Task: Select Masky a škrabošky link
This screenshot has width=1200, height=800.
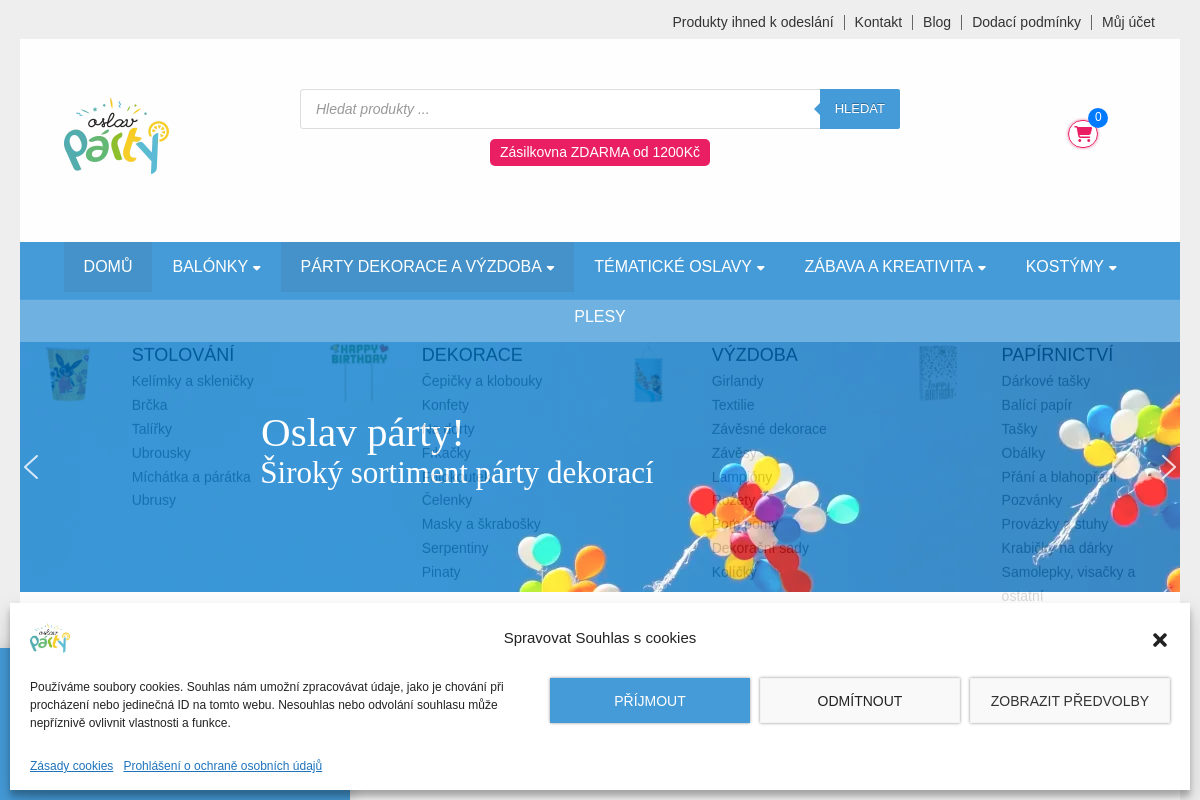Action: click(481, 524)
